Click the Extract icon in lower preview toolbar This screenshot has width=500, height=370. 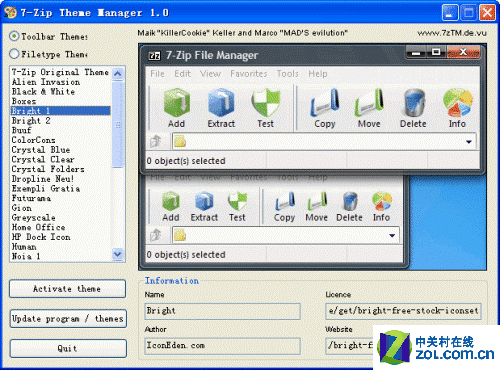point(204,201)
